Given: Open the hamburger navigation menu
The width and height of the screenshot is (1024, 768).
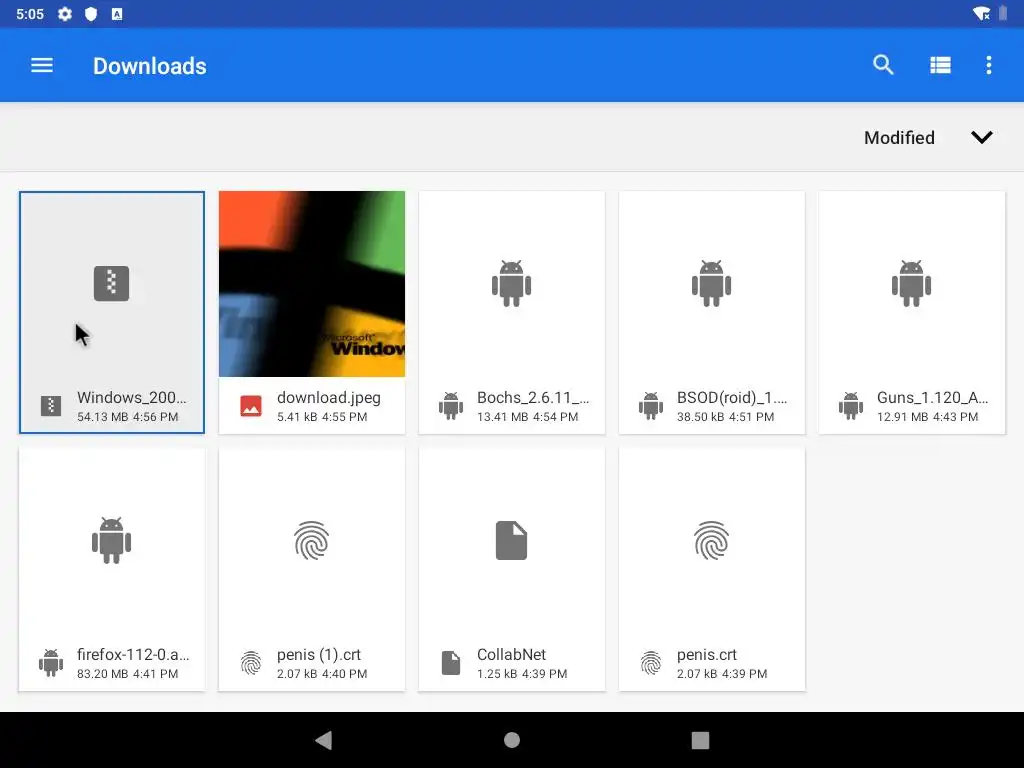Looking at the screenshot, I should click(42, 65).
